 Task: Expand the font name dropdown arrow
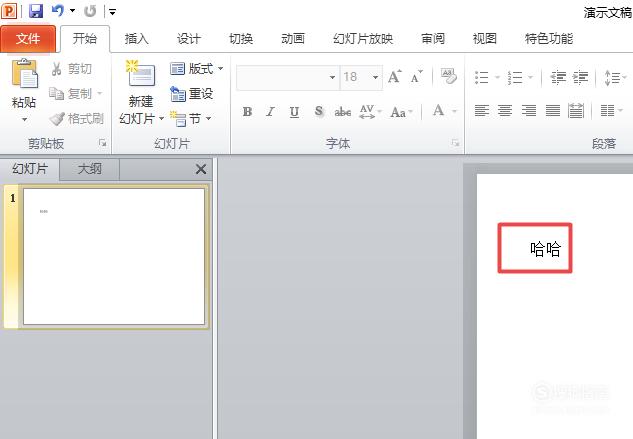click(332, 77)
